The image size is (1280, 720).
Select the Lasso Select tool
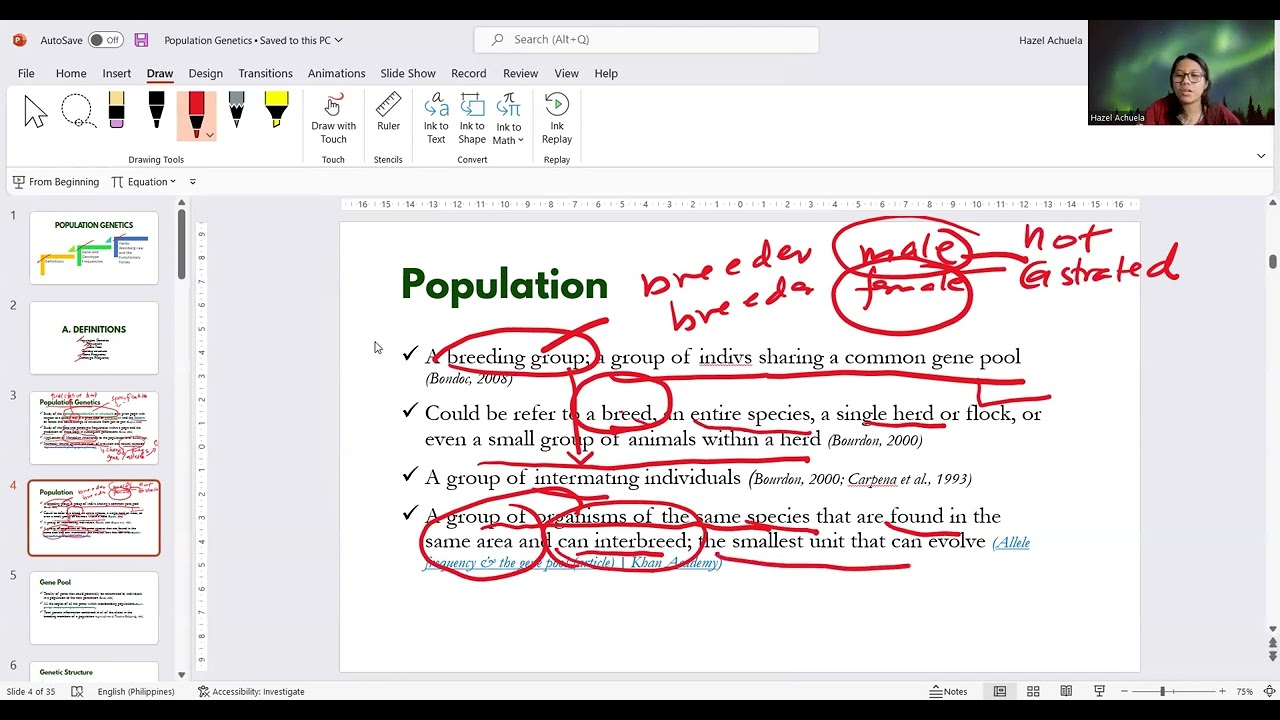click(x=77, y=111)
